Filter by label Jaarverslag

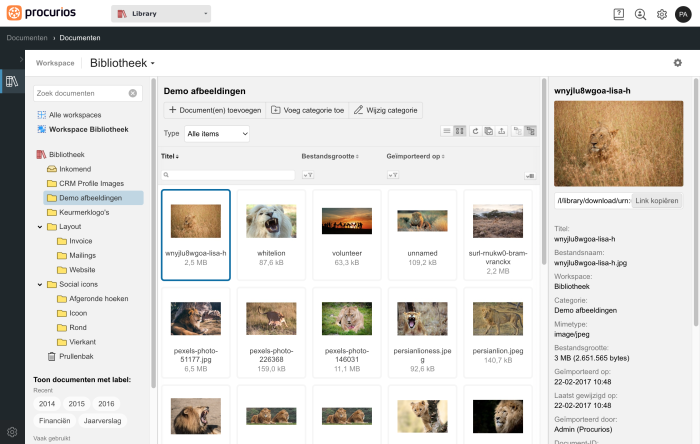tap(103, 421)
